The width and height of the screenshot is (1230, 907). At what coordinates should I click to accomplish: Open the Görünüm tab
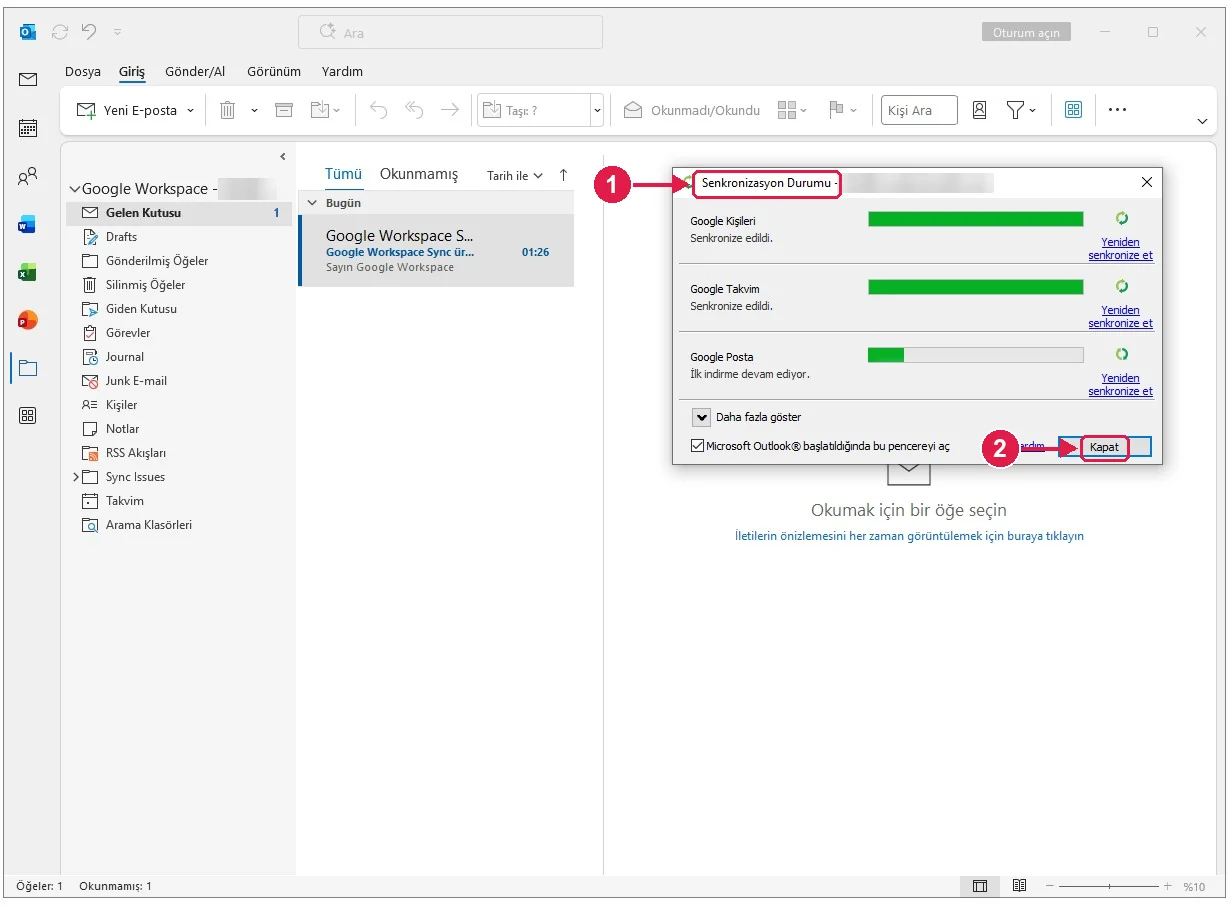(x=274, y=72)
